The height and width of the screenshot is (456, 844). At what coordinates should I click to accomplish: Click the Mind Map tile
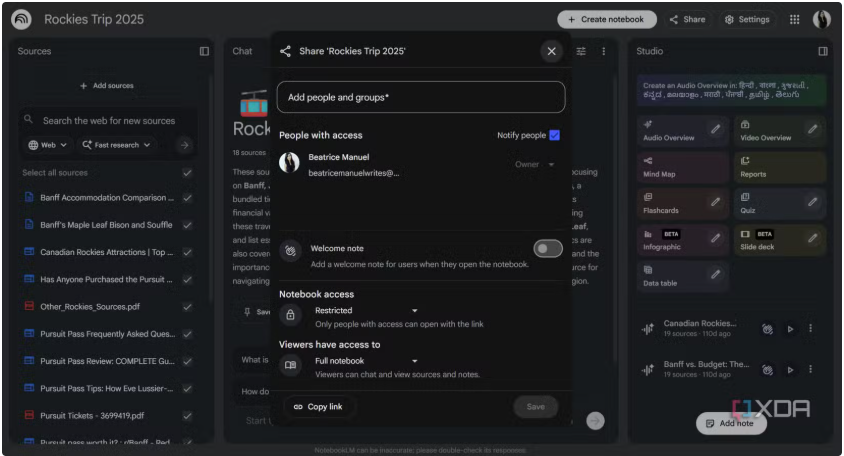pyautogui.click(x=681, y=167)
